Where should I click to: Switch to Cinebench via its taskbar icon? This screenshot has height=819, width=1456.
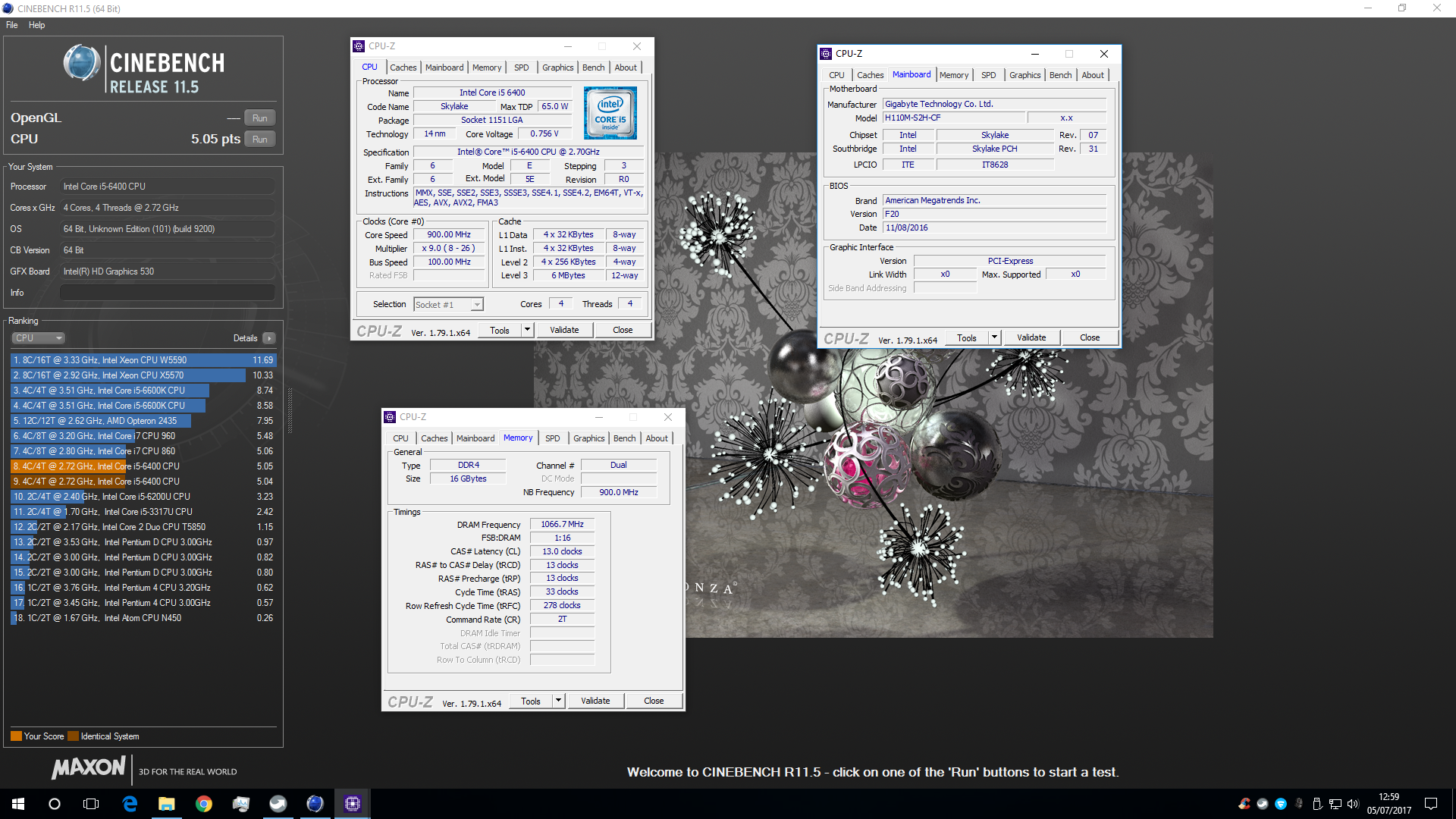(315, 804)
